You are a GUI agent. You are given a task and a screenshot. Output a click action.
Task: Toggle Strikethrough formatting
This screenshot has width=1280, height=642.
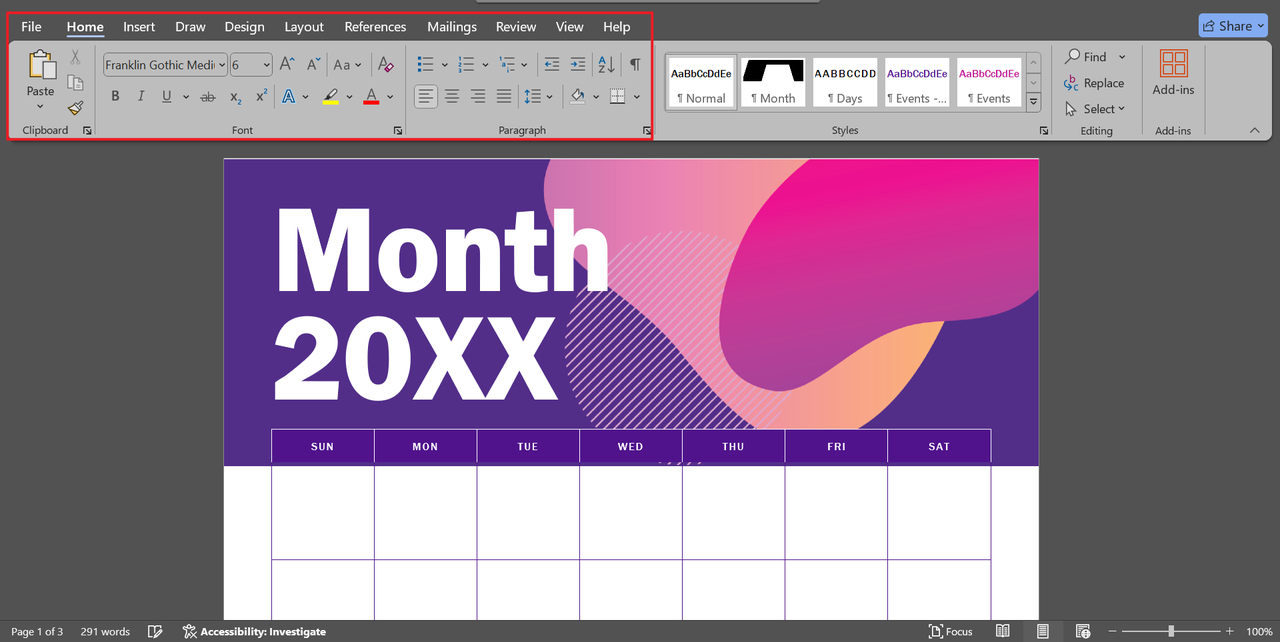coord(208,96)
